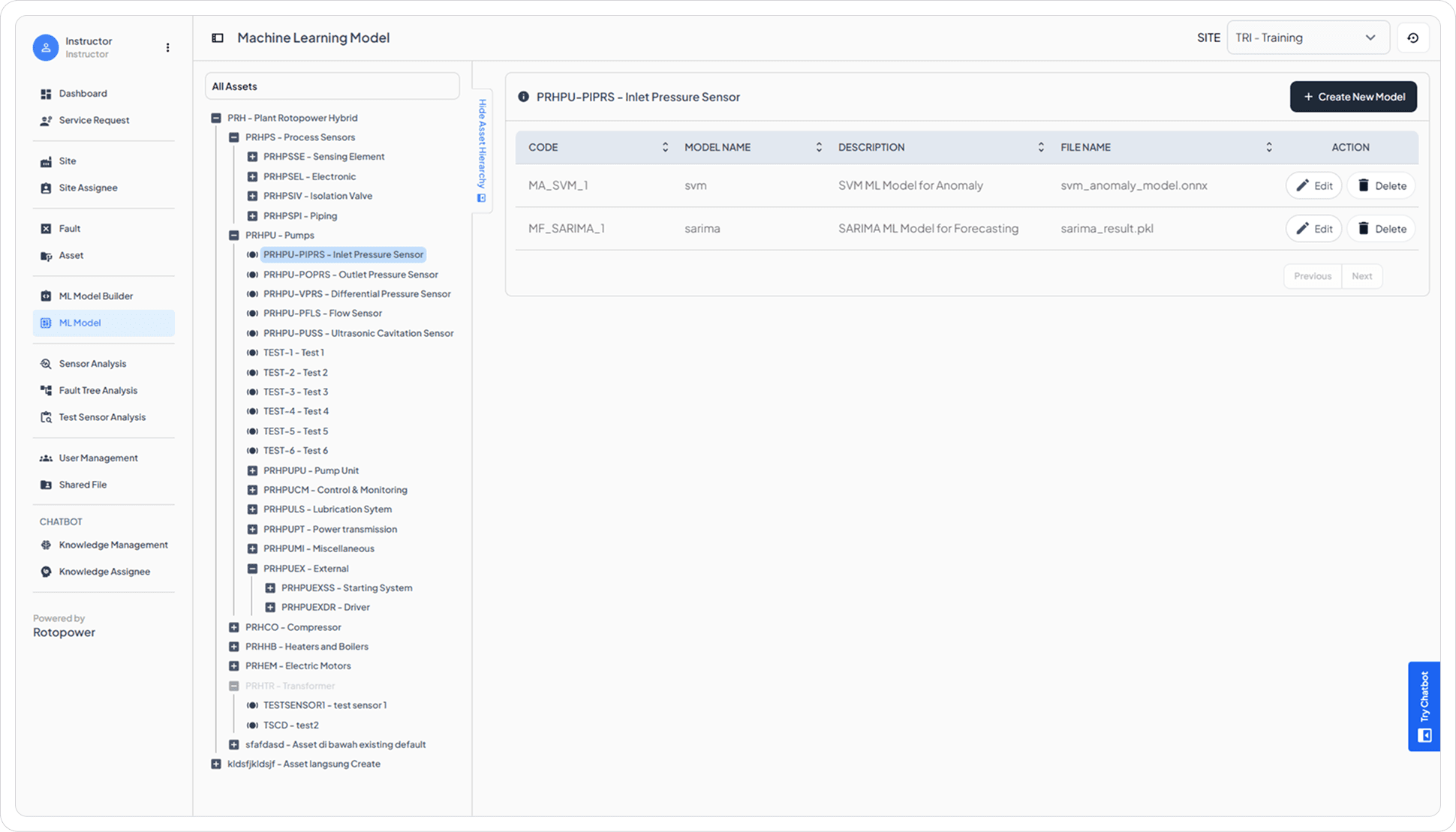Collapse the PRHPS - Process Sensors node
The image size is (1456, 832).
234,137
